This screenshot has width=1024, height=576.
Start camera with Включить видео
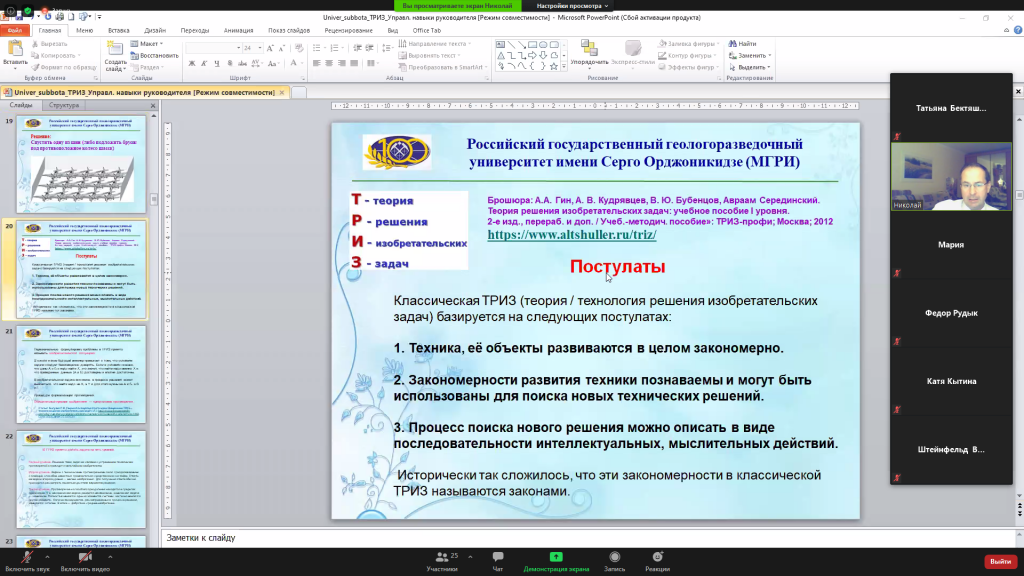coord(85,562)
